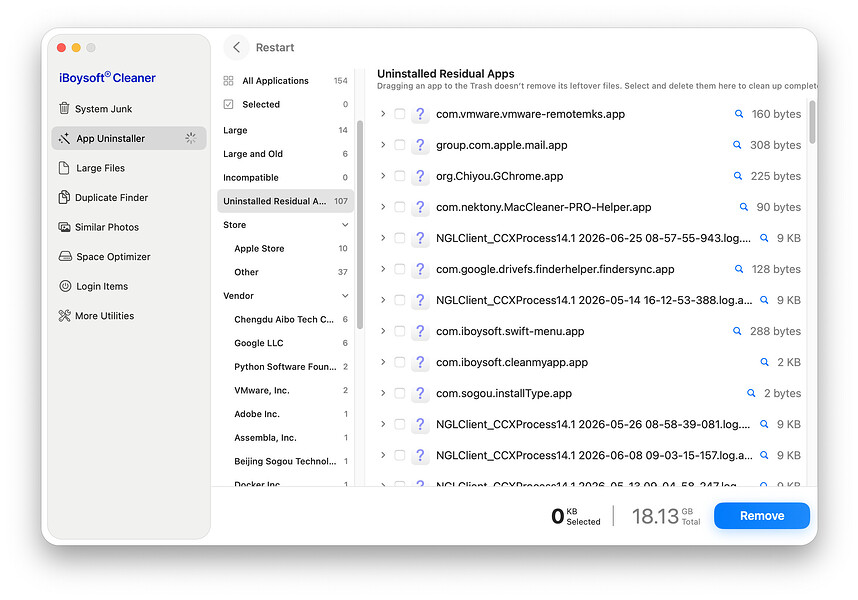
Task: Click magnifier for NGLClient log 2026-06-08
Action: pyautogui.click(x=764, y=455)
